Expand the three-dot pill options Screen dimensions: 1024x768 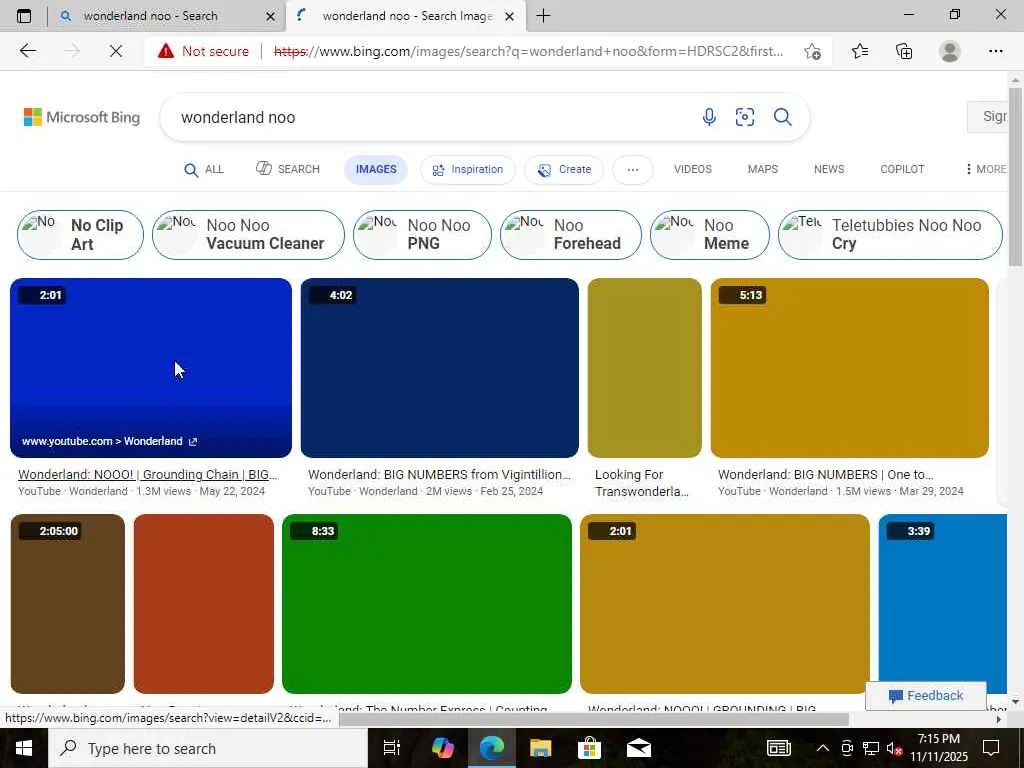pyautogui.click(x=632, y=169)
